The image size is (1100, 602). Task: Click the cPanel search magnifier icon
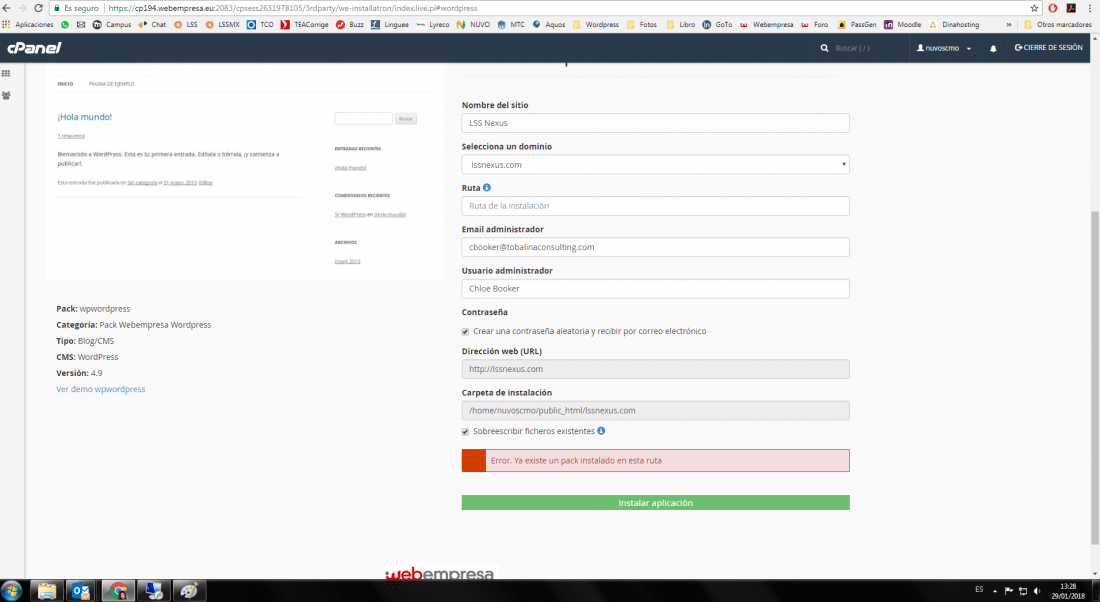click(824, 48)
